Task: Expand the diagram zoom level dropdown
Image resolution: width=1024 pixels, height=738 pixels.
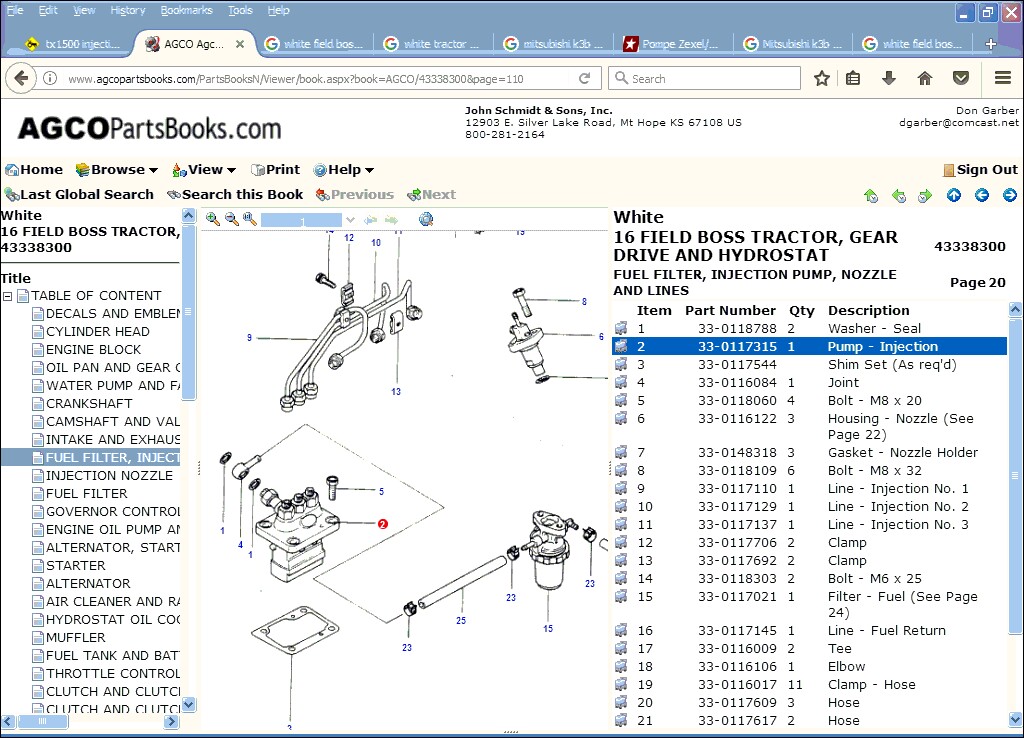Action: coord(350,220)
